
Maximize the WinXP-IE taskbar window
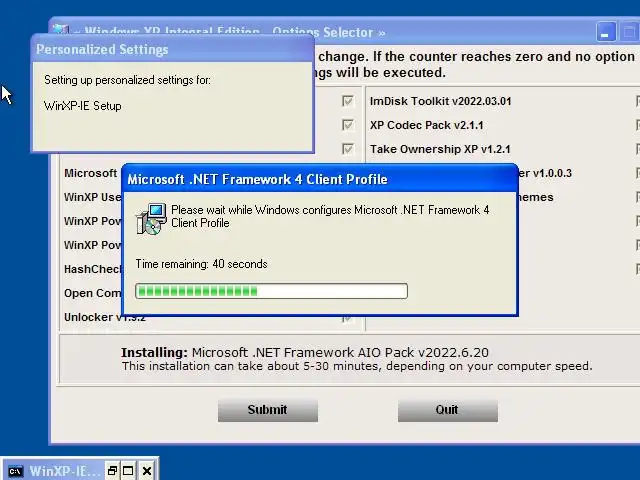tap(128, 471)
